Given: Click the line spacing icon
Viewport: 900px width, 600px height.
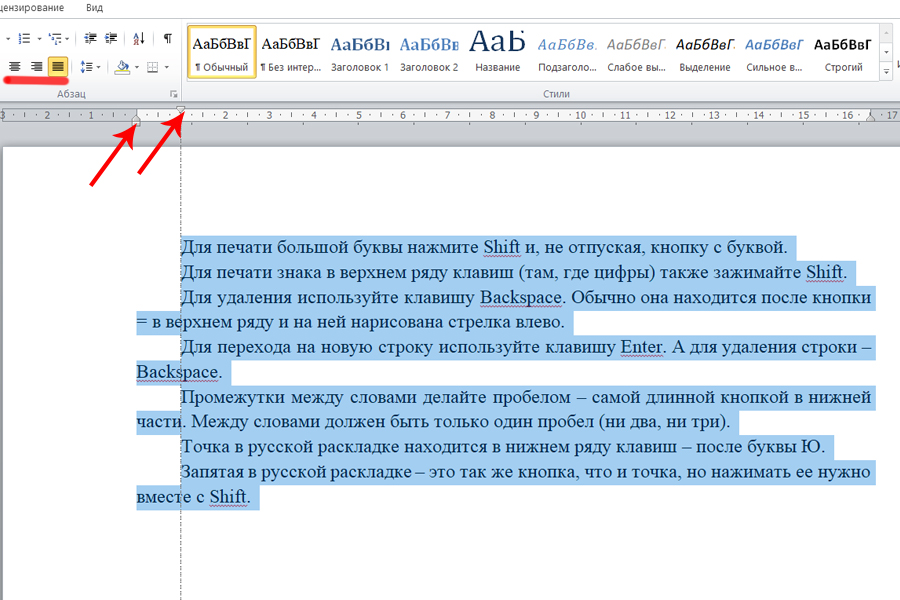Looking at the screenshot, I should click(x=86, y=67).
